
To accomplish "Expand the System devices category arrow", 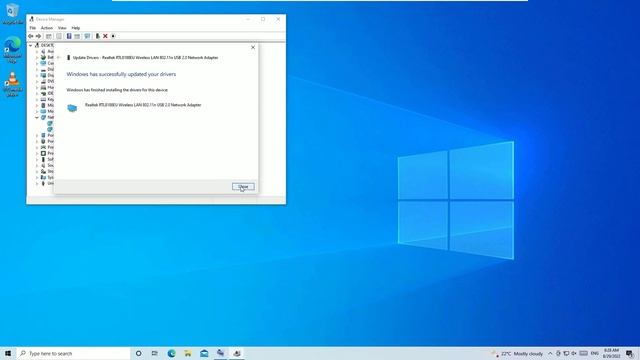I will [x=37, y=178].
